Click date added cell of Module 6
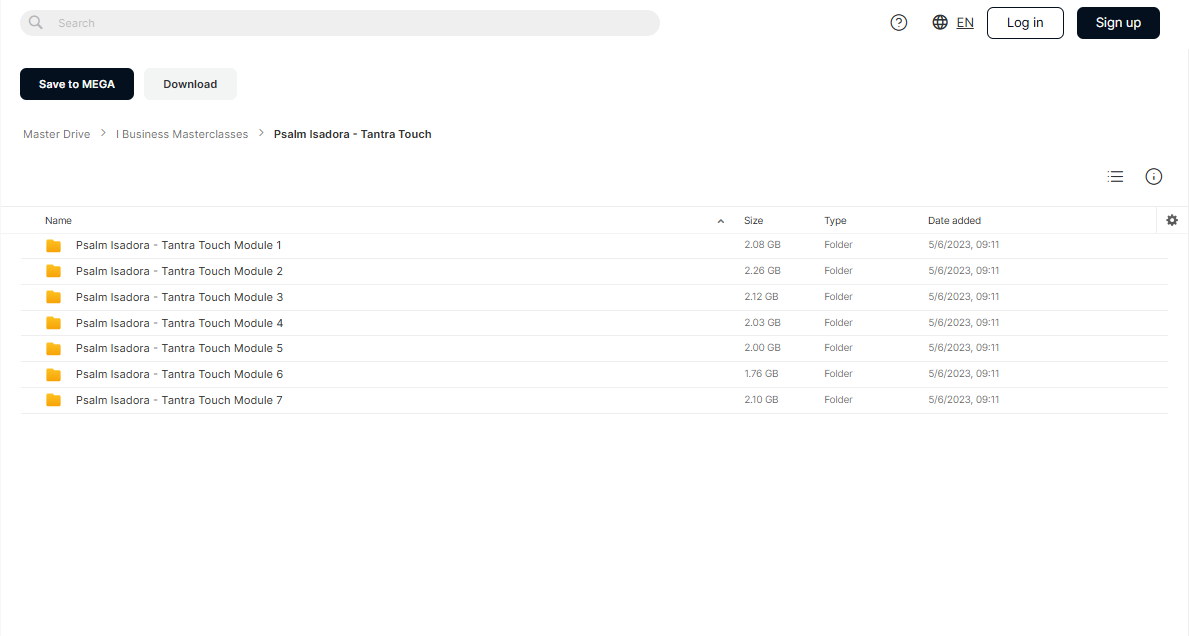1189x636 pixels. pyautogui.click(x=963, y=373)
